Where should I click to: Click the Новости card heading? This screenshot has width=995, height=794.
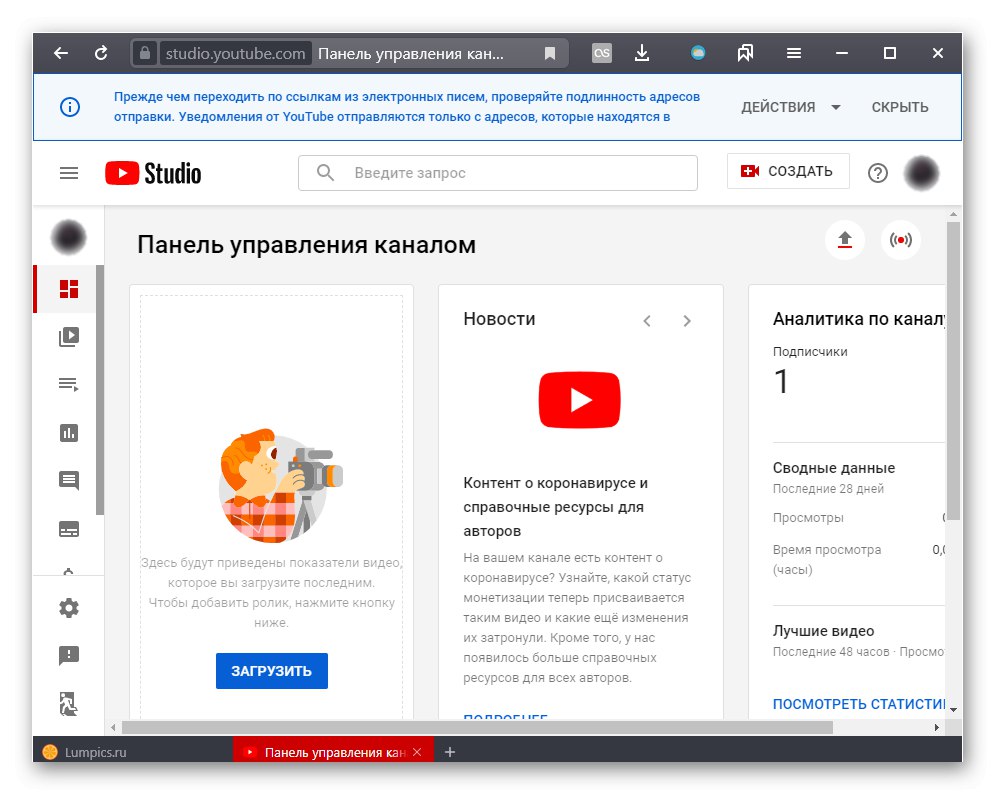click(x=499, y=319)
